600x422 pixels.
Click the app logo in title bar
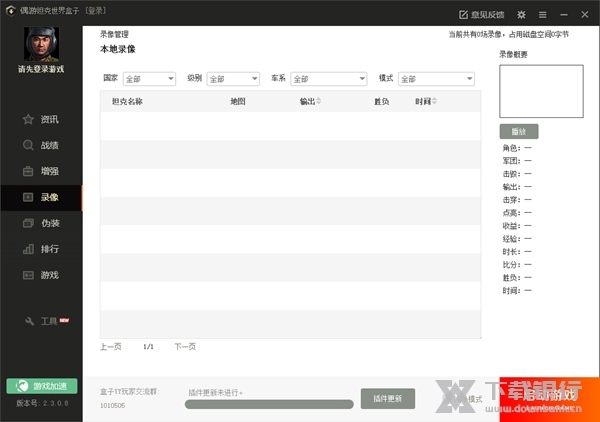tap(10, 11)
